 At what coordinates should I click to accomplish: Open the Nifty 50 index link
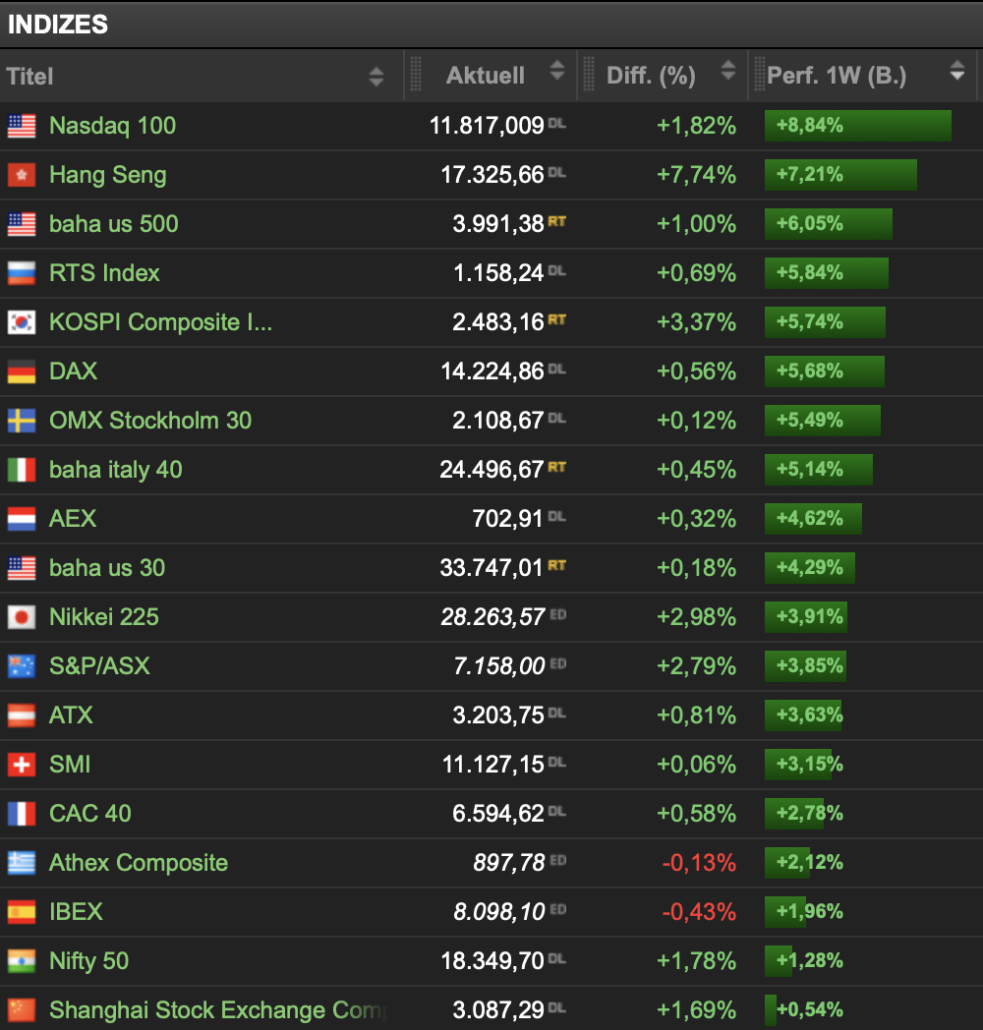tap(89, 961)
